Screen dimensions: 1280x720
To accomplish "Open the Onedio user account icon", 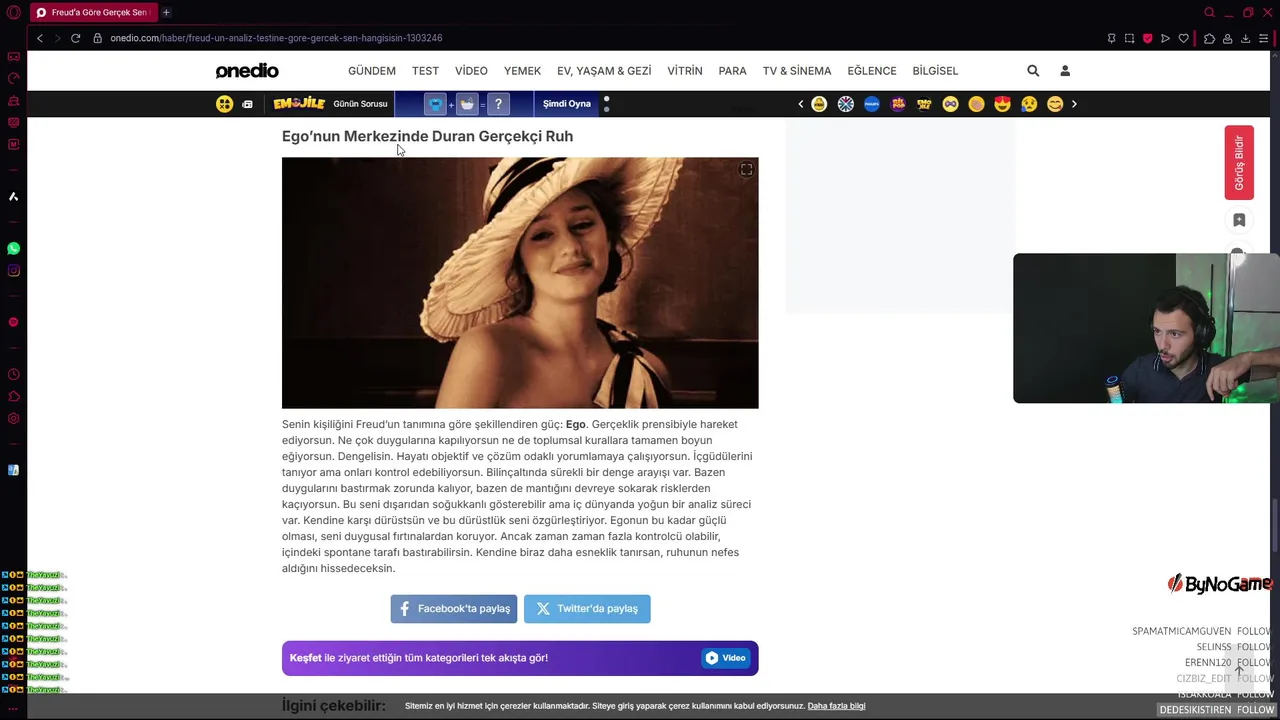I will [1065, 71].
